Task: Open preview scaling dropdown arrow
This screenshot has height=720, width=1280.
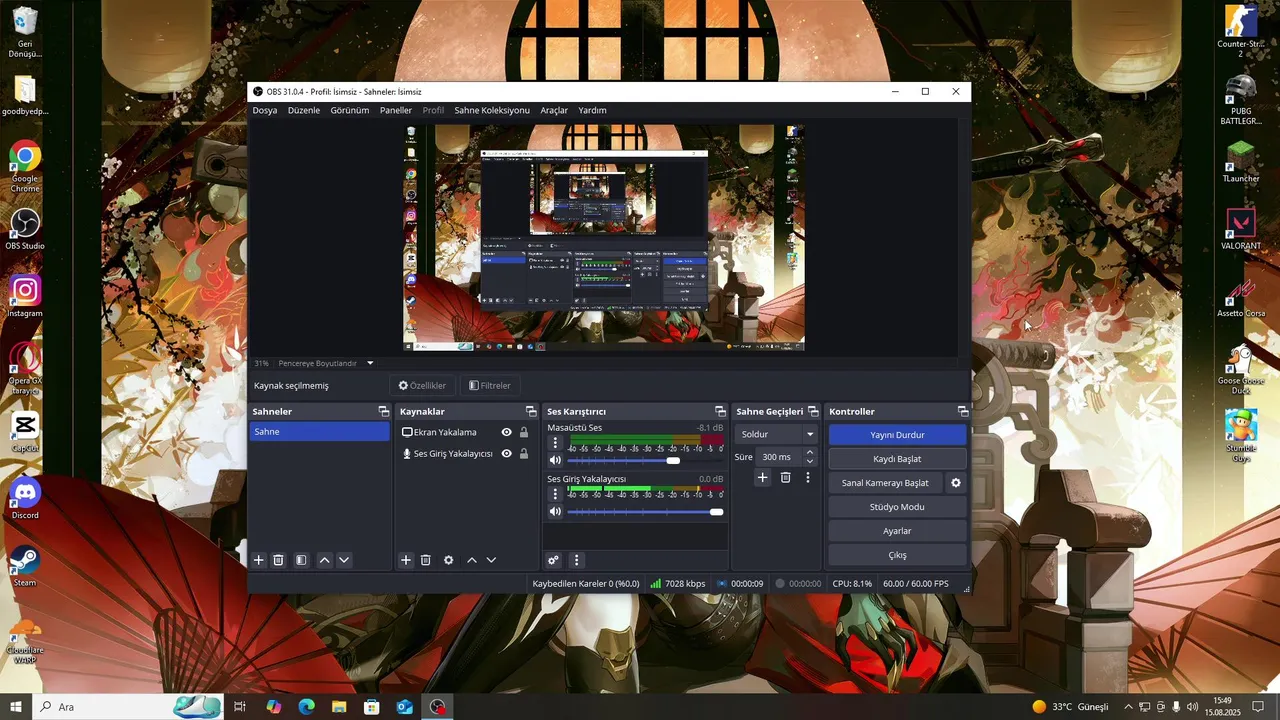Action: pyautogui.click(x=370, y=363)
